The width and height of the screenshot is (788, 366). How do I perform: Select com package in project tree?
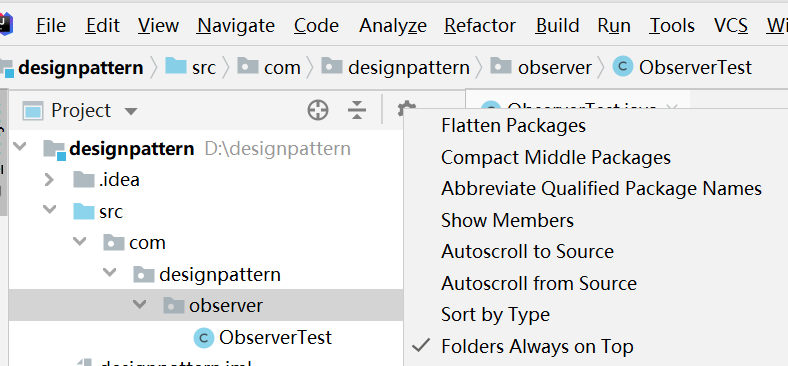click(x=147, y=243)
